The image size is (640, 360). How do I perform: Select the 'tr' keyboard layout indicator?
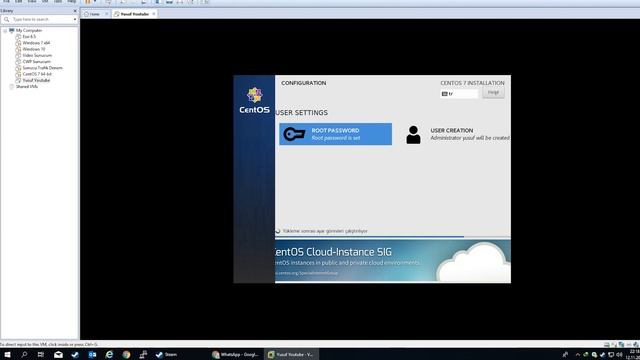[x=459, y=94]
